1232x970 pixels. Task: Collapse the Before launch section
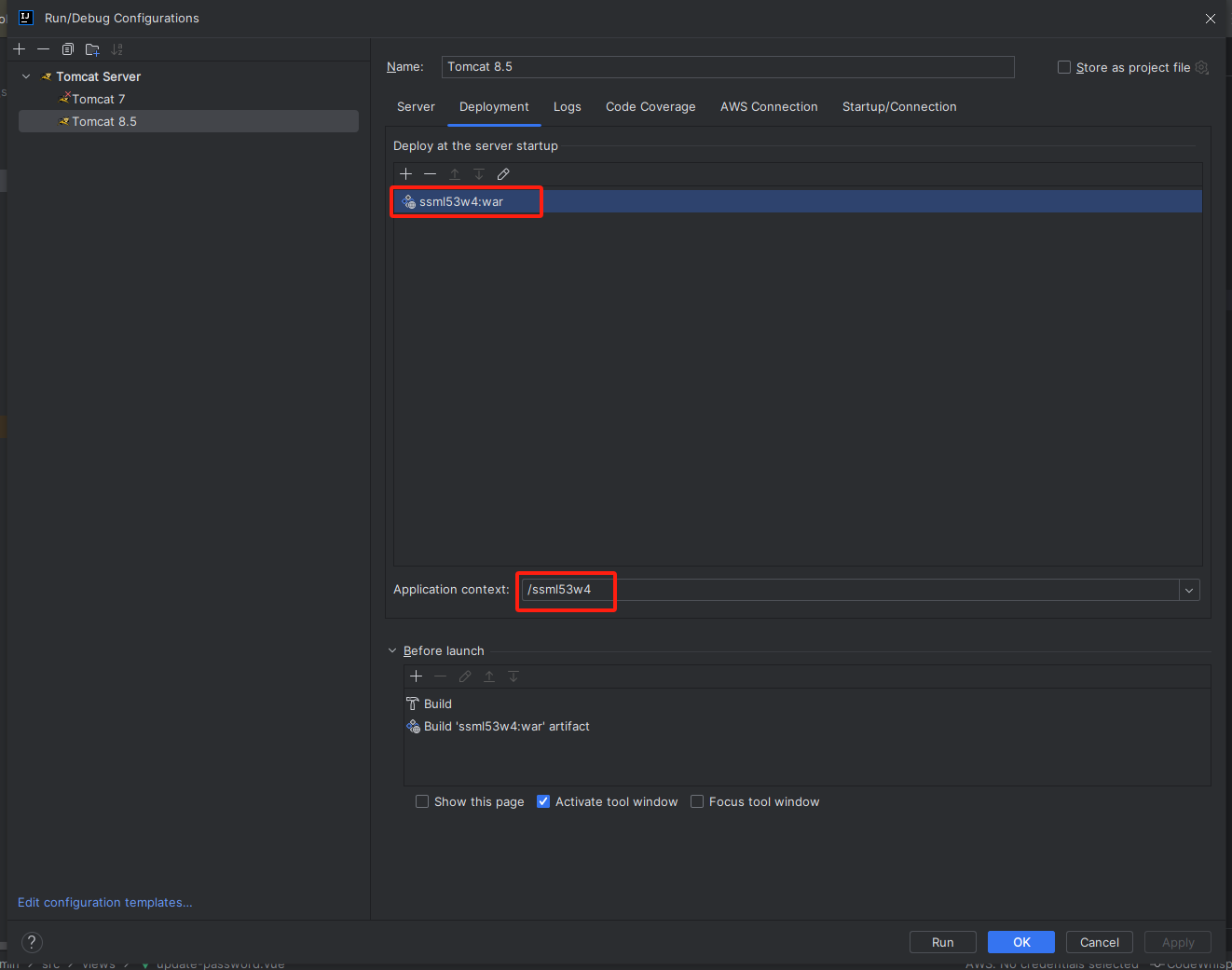click(392, 650)
